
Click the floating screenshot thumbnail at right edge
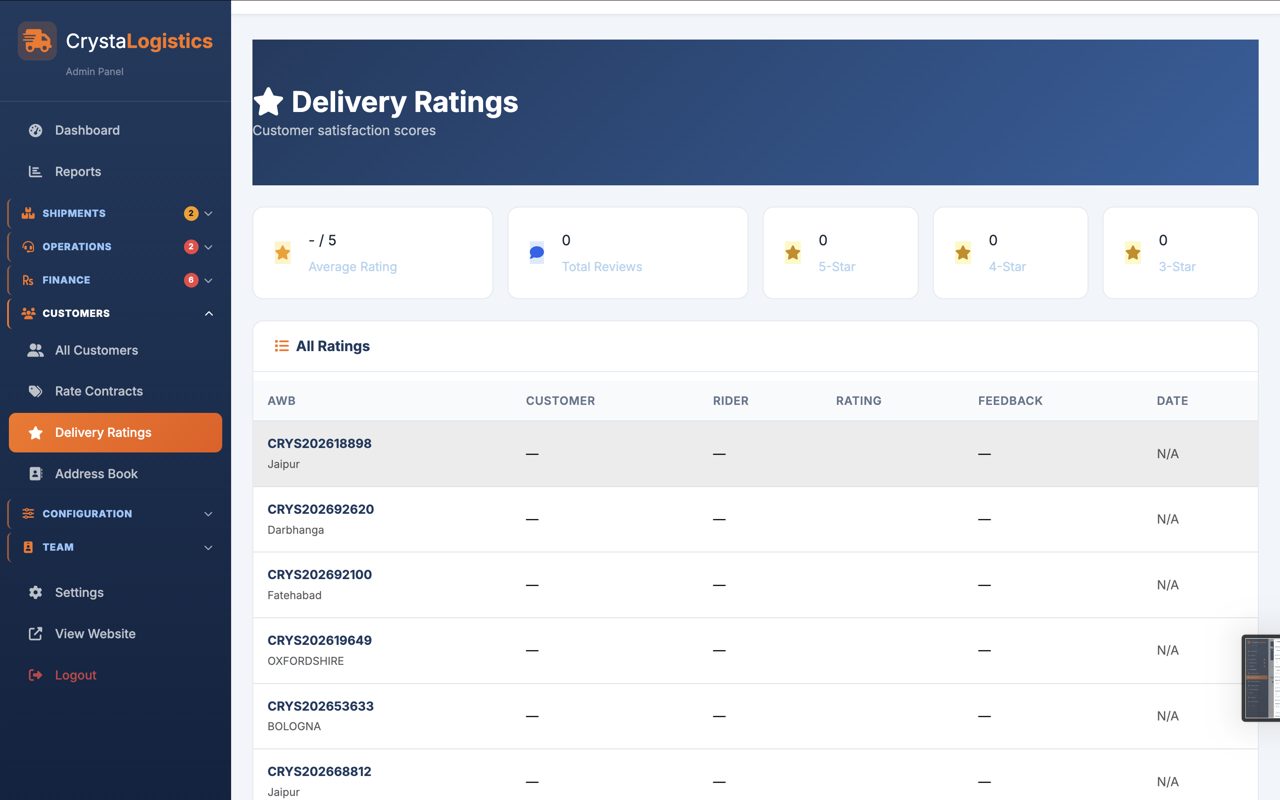[1261, 678]
